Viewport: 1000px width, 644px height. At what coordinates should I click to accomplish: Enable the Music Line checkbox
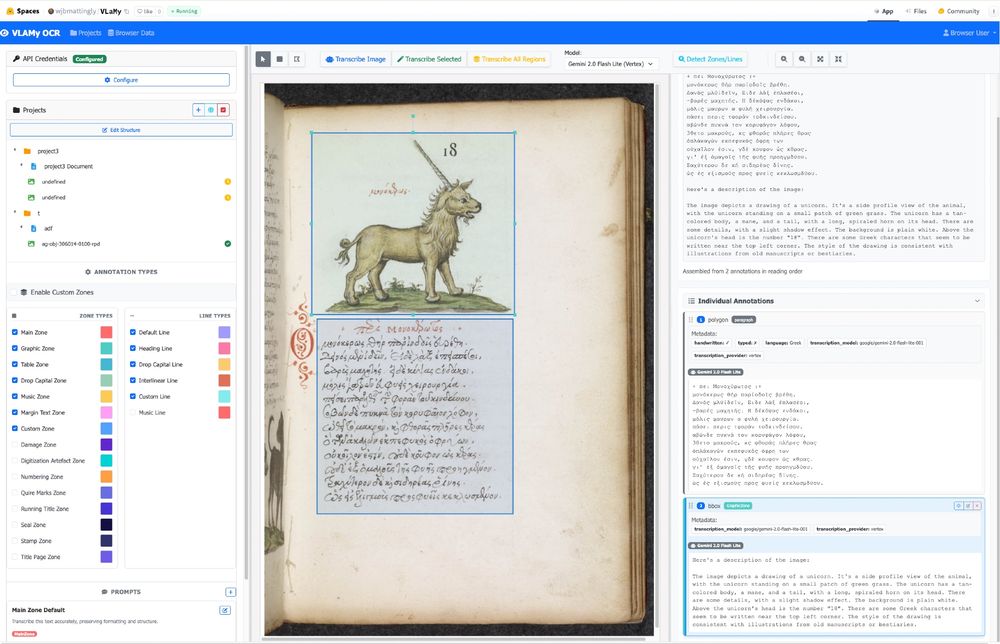click(133, 413)
